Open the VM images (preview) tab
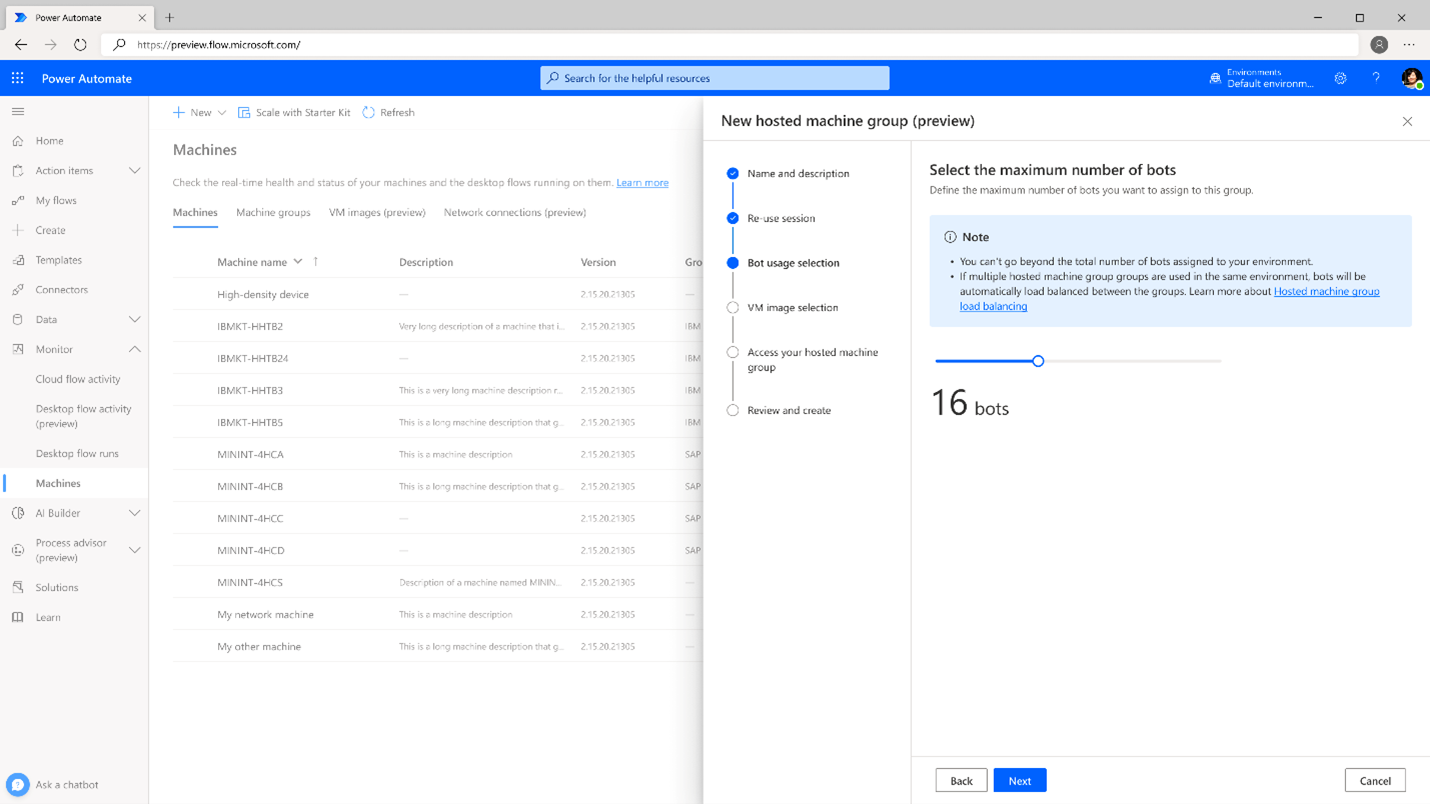Image resolution: width=1430 pixels, height=804 pixels. click(x=377, y=212)
